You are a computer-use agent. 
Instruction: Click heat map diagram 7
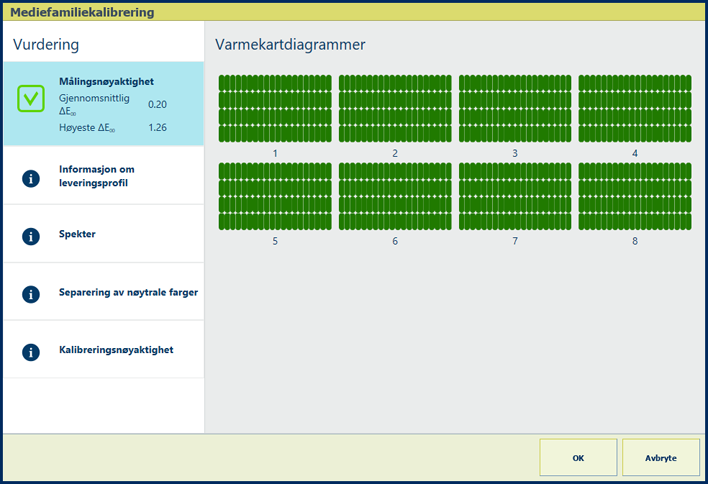point(515,196)
